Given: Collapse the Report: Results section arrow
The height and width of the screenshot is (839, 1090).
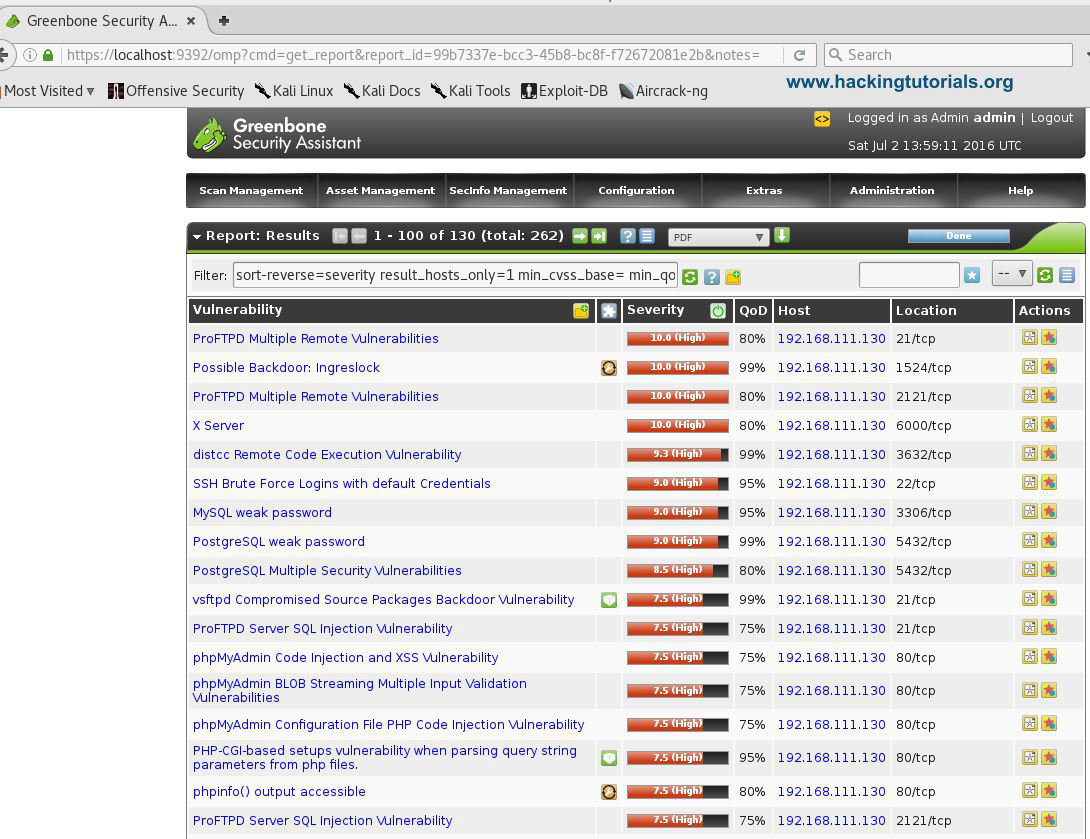Looking at the screenshot, I should point(197,237).
